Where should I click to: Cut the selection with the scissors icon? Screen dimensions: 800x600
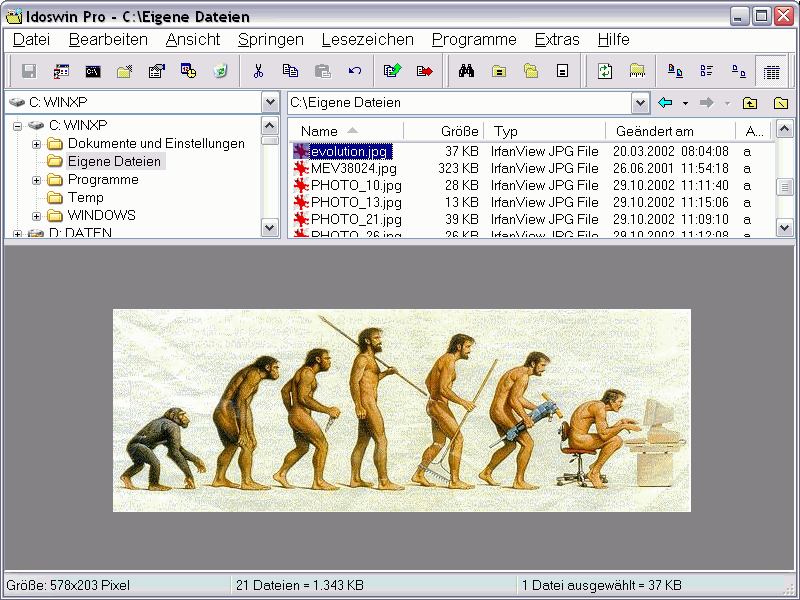[259, 71]
